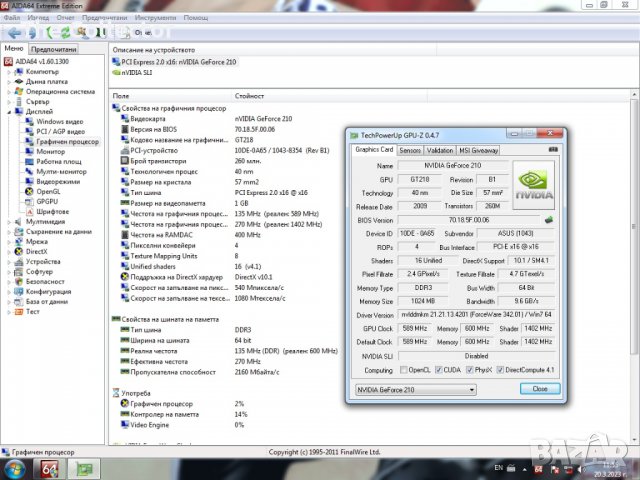This screenshot has height=480, width=640.
Task: Select PCI / AGP видео in tree
Action: (60, 131)
